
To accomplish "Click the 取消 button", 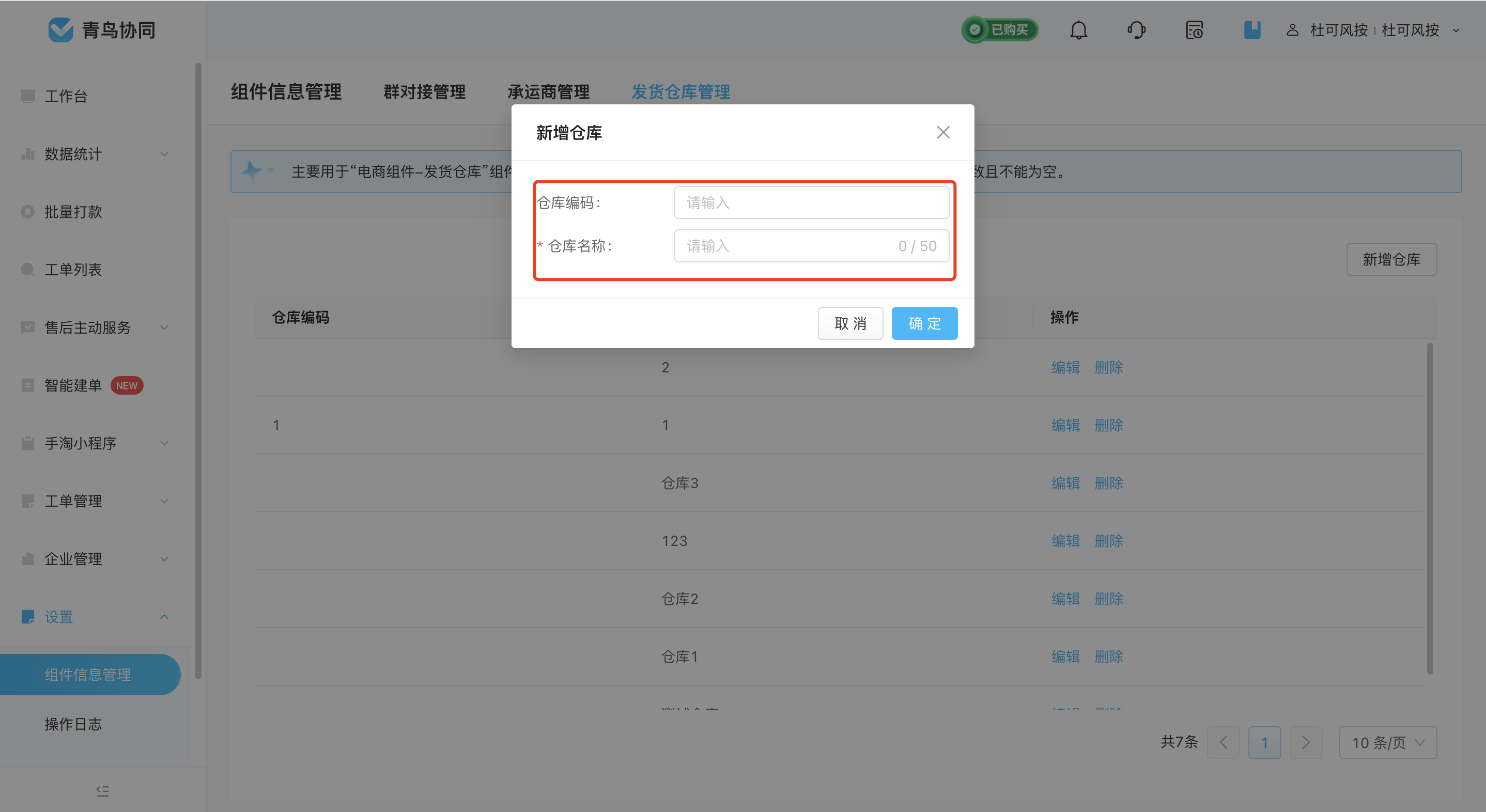I will click(x=850, y=323).
